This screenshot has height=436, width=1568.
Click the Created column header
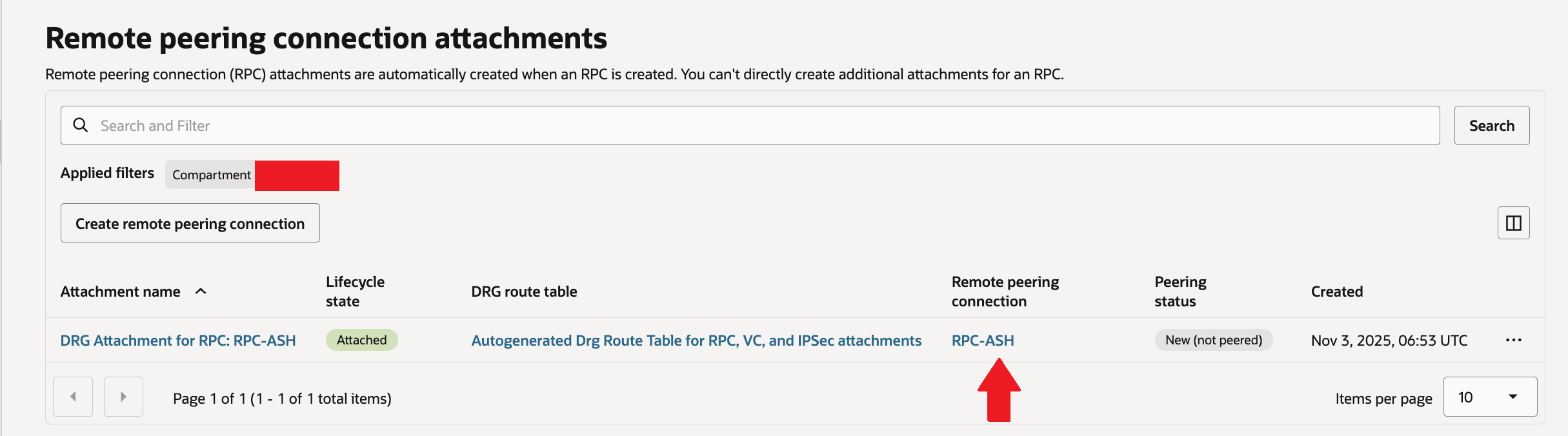[1336, 292]
